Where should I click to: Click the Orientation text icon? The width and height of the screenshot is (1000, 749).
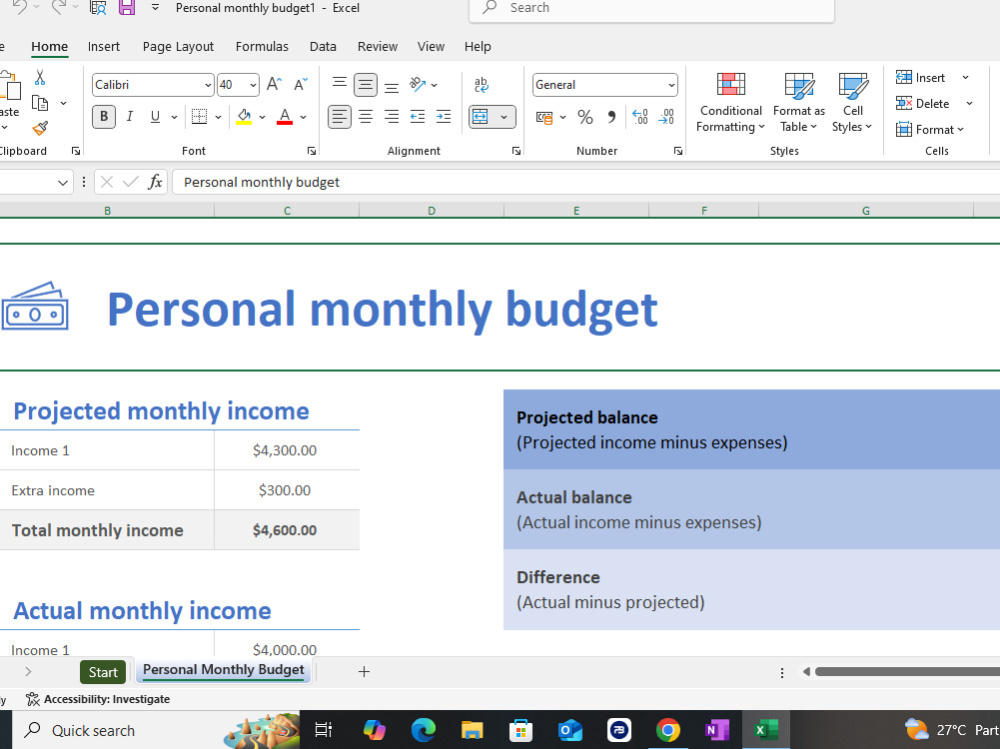coord(418,84)
